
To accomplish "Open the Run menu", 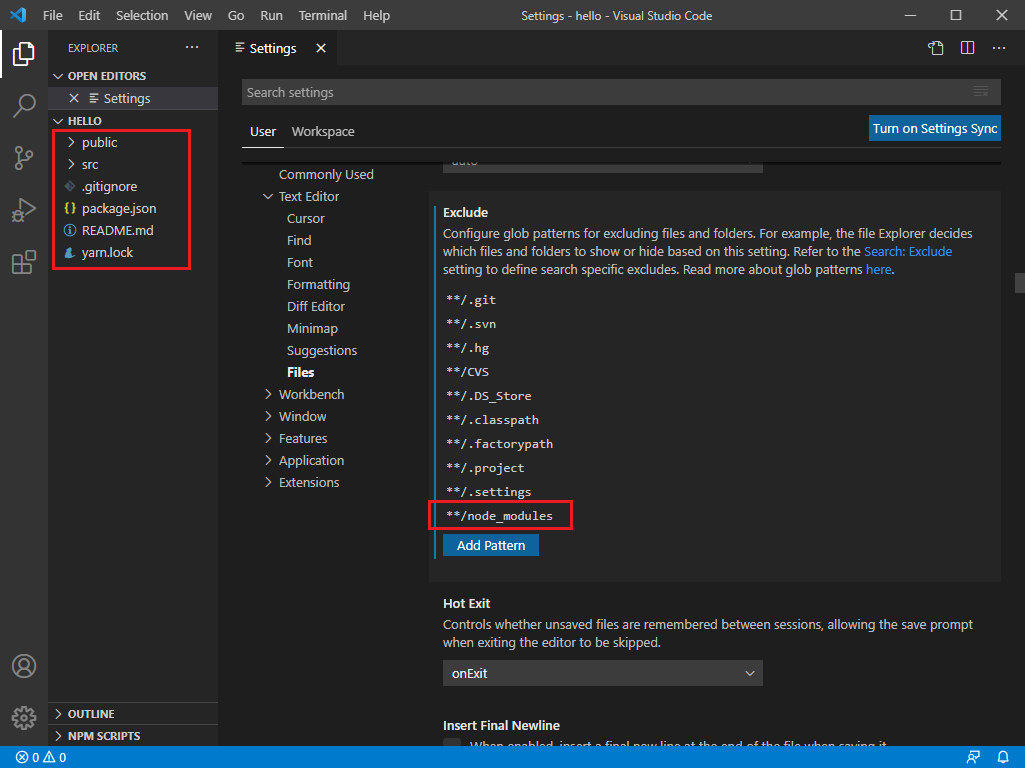I will (x=271, y=15).
